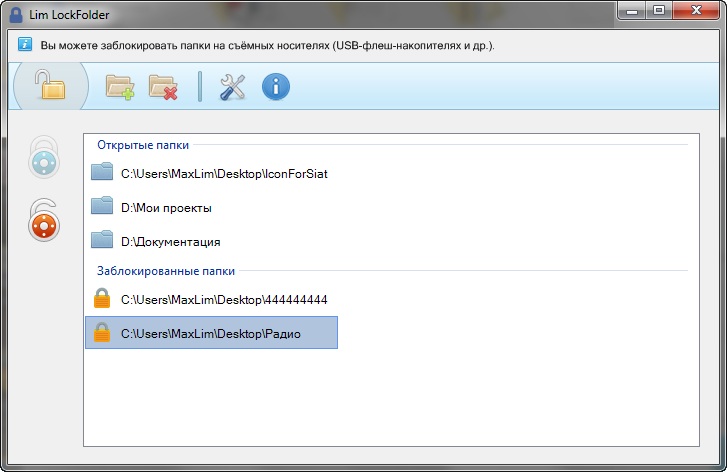Click the folder icon beside IconForSiat

coord(102,172)
